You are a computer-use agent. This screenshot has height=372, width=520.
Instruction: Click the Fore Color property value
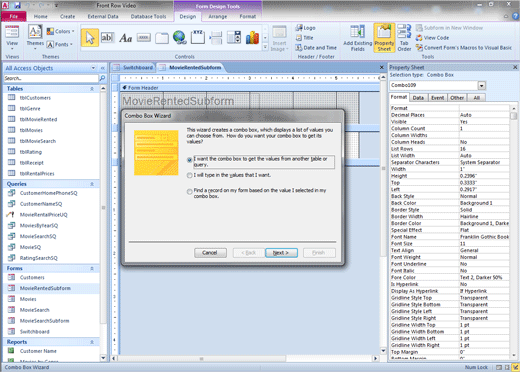484,277
